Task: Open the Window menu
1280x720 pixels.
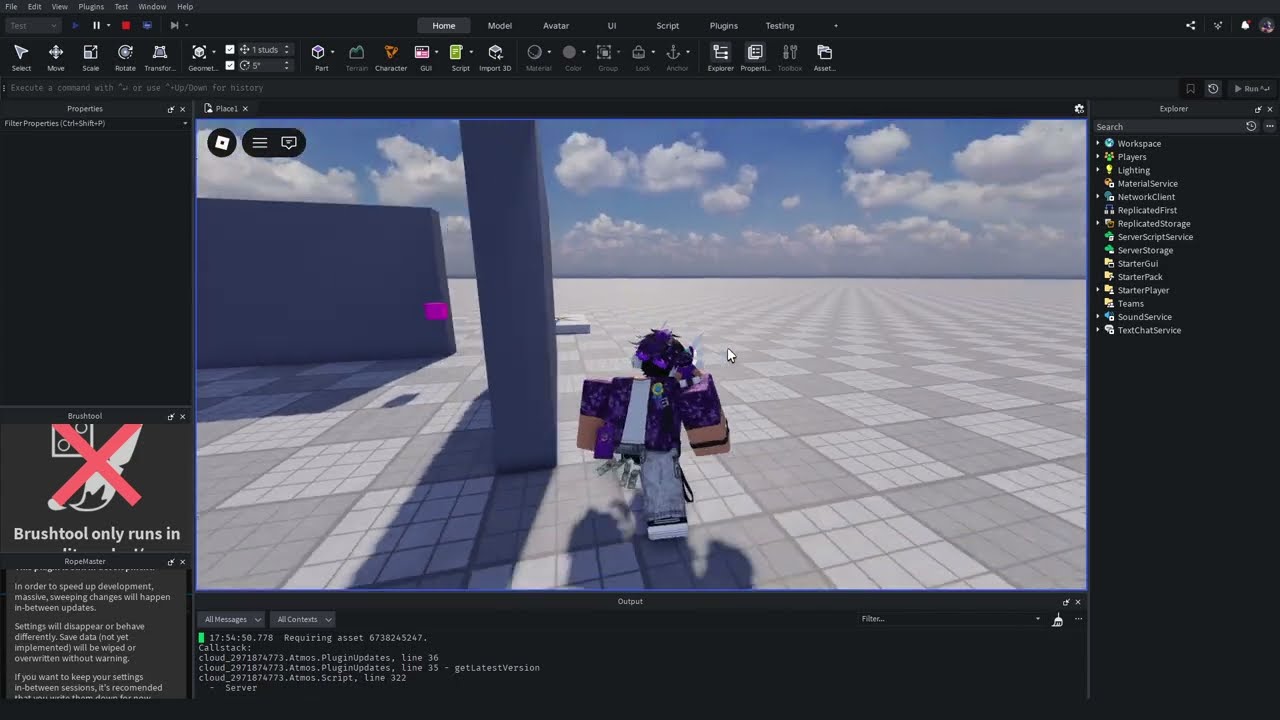Action: (x=152, y=6)
